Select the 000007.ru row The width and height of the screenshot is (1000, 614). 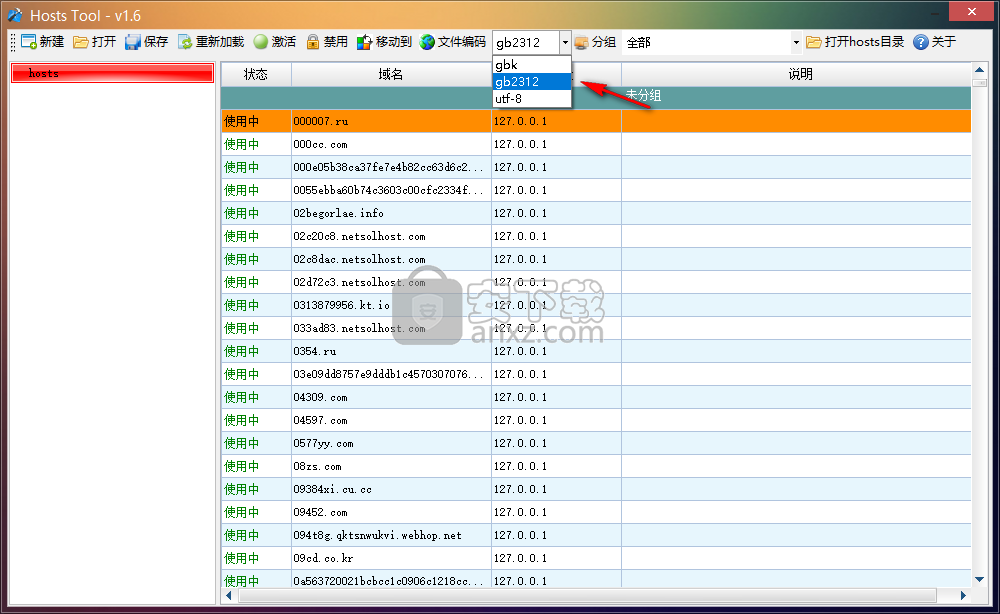[596, 121]
